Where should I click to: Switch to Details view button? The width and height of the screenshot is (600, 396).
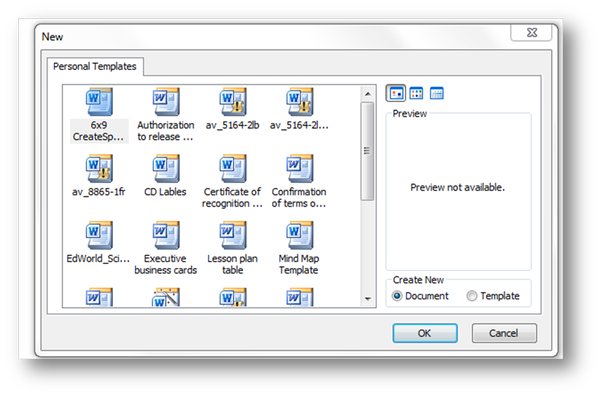(x=437, y=93)
